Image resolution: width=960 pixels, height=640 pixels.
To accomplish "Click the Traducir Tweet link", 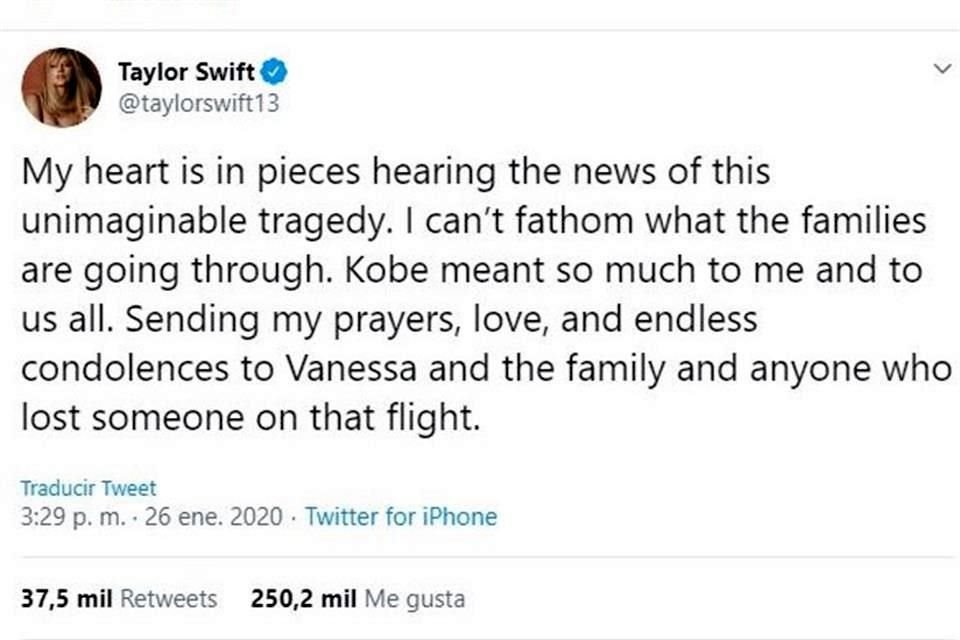I will (86, 487).
